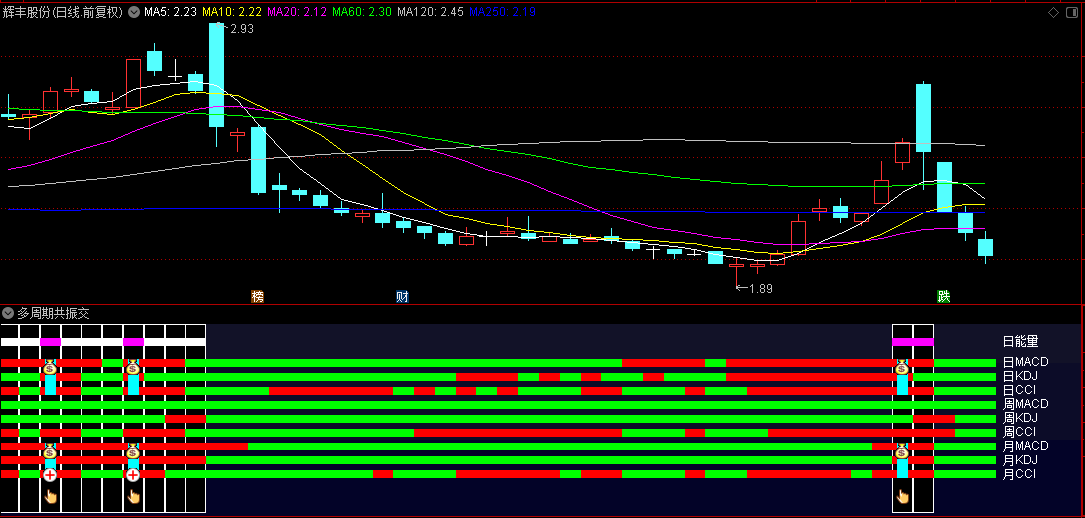
Task: Click the 日CCI row label
Action: tap(1019, 390)
